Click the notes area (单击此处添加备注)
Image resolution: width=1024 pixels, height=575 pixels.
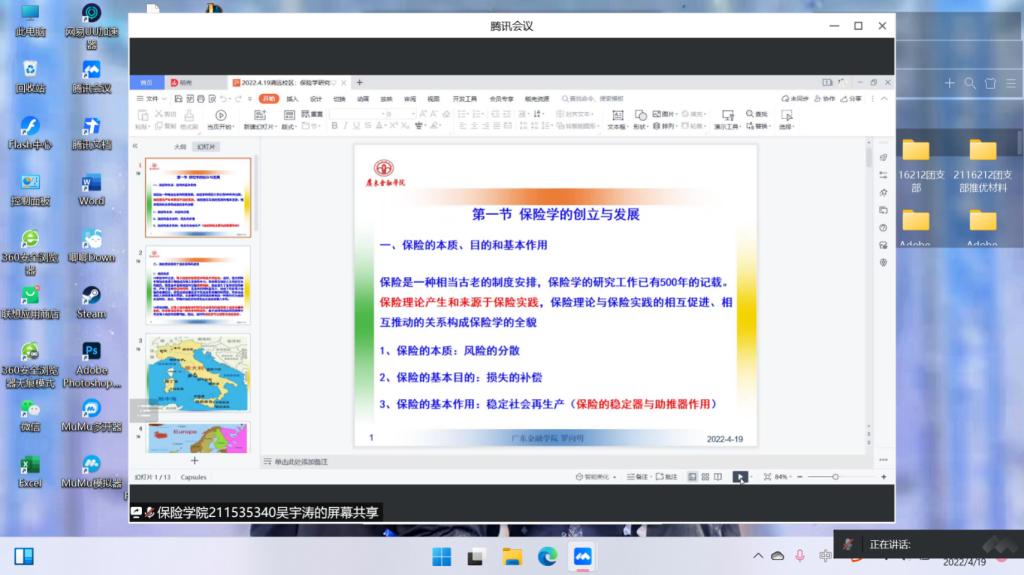click(x=300, y=461)
